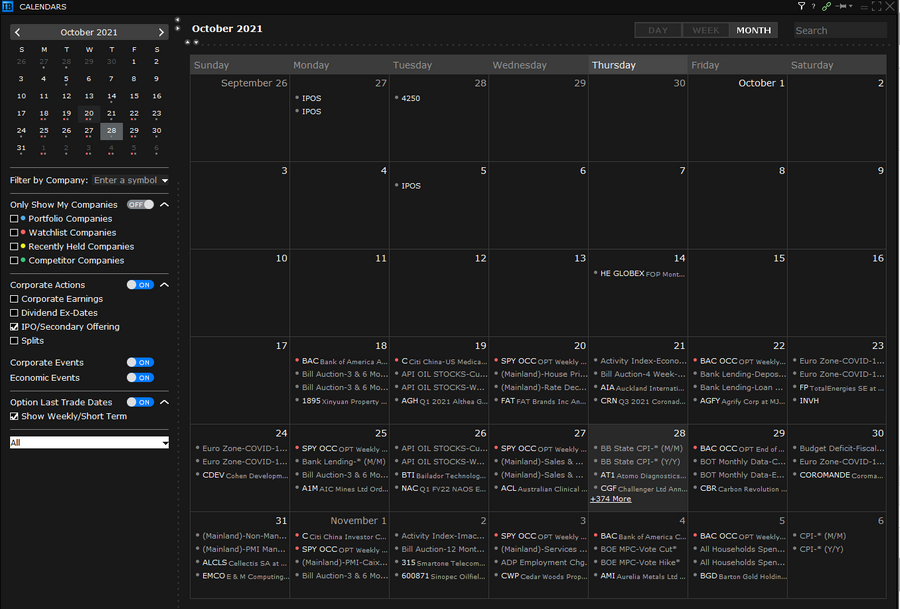Click the +374 More link on October 28
Image resolution: width=900 pixels, height=609 pixels.
tap(611, 499)
